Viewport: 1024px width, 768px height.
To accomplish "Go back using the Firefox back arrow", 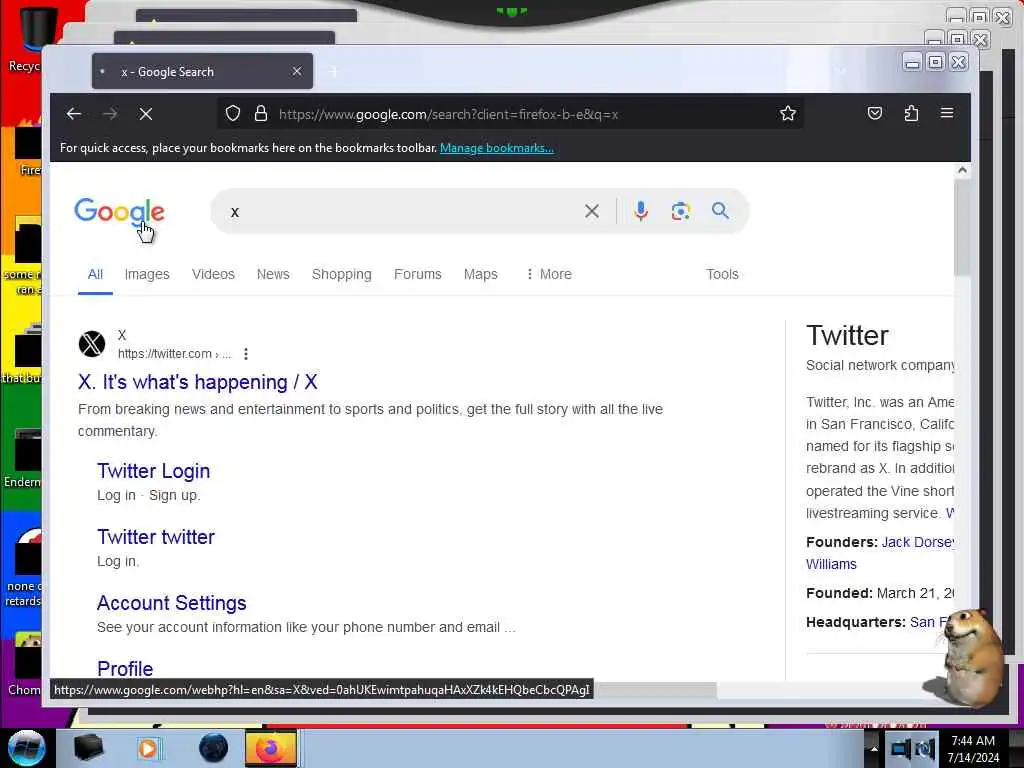I will 74,114.
